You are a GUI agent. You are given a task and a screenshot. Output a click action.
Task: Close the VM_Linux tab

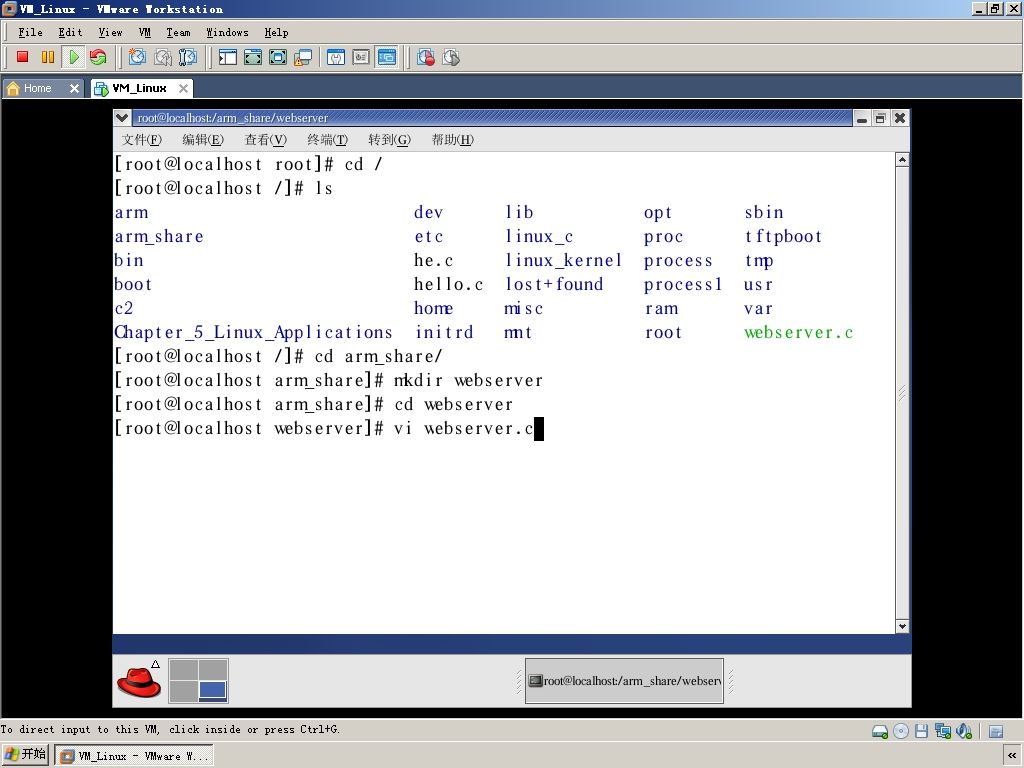click(x=184, y=88)
